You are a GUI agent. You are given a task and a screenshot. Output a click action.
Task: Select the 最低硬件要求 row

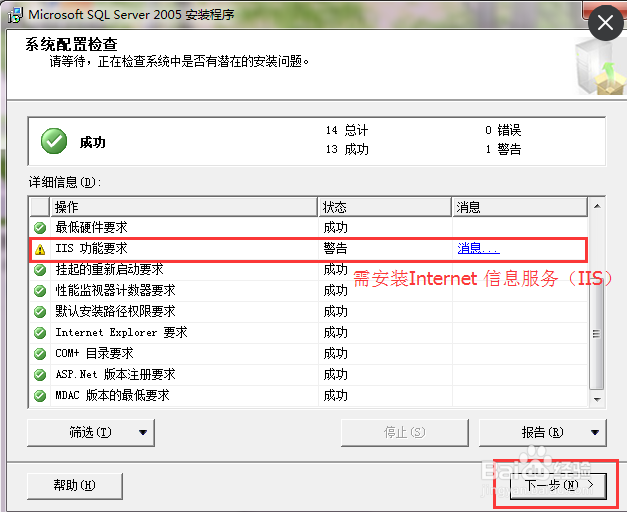[309, 228]
